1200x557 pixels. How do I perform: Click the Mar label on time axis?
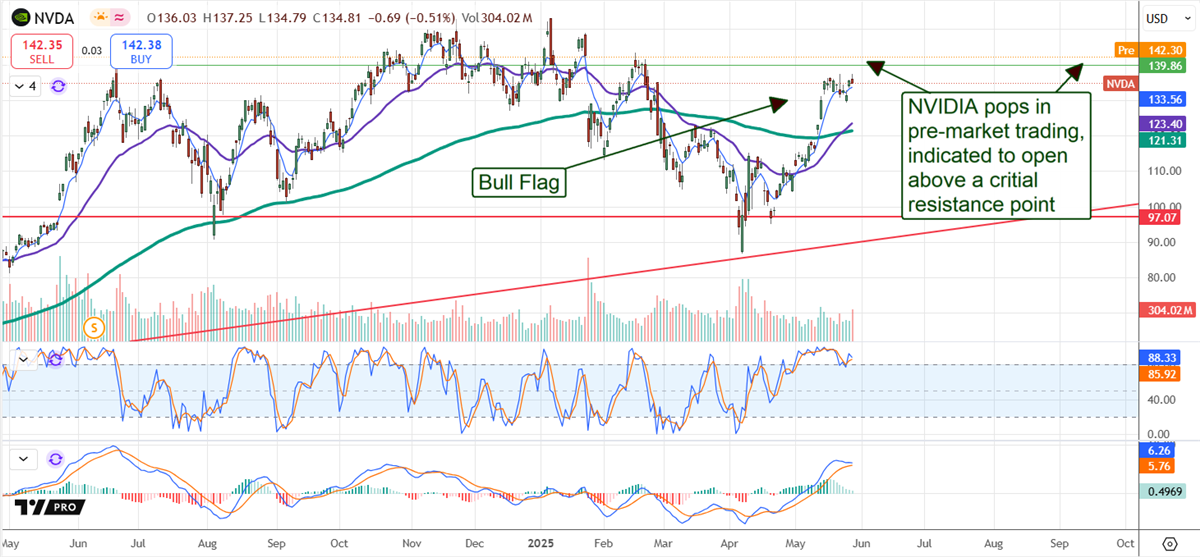[x=661, y=543]
